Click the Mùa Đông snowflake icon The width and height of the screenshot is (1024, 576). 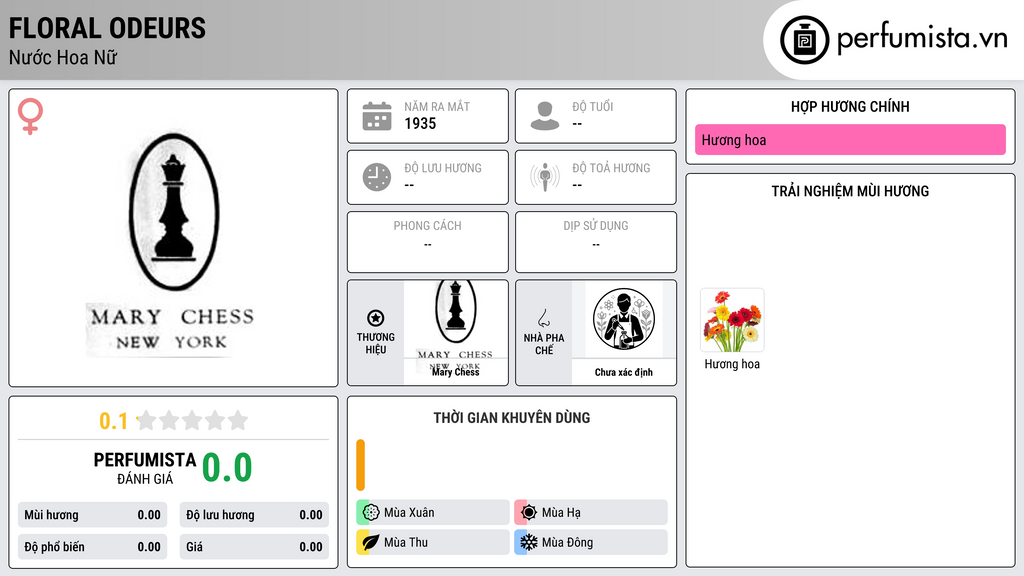coord(528,542)
